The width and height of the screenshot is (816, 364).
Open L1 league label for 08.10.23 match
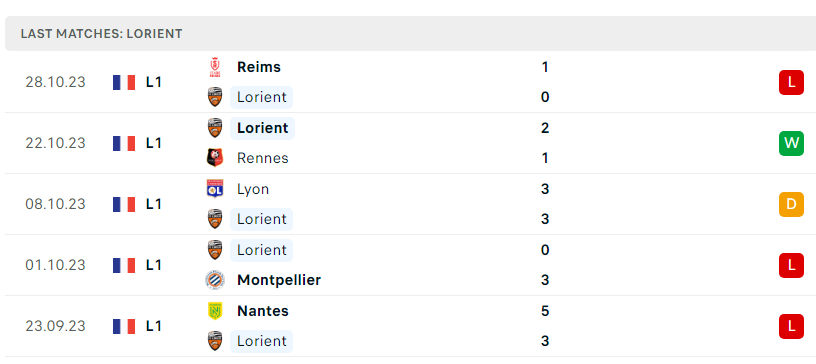[154, 204]
